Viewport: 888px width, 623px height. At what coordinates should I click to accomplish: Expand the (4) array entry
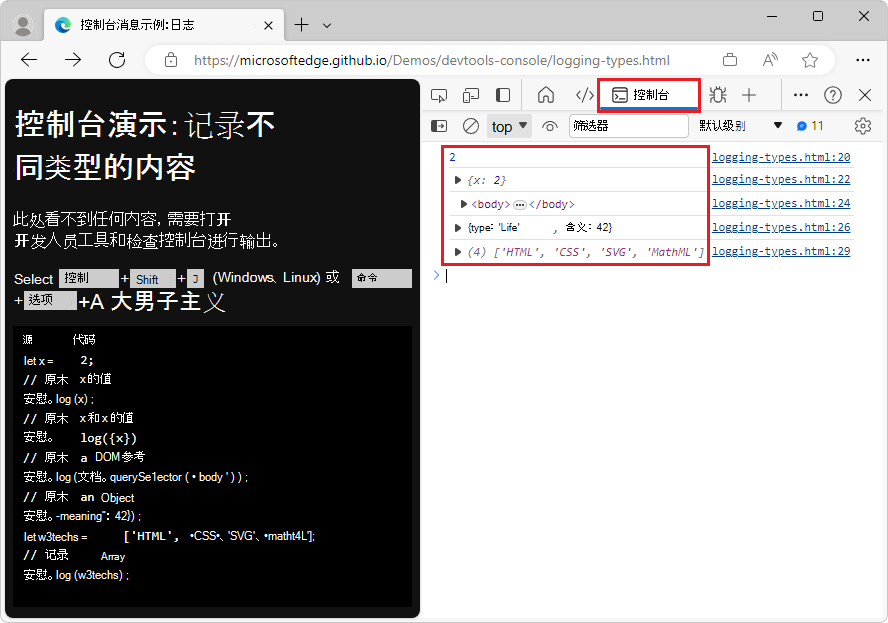point(458,251)
